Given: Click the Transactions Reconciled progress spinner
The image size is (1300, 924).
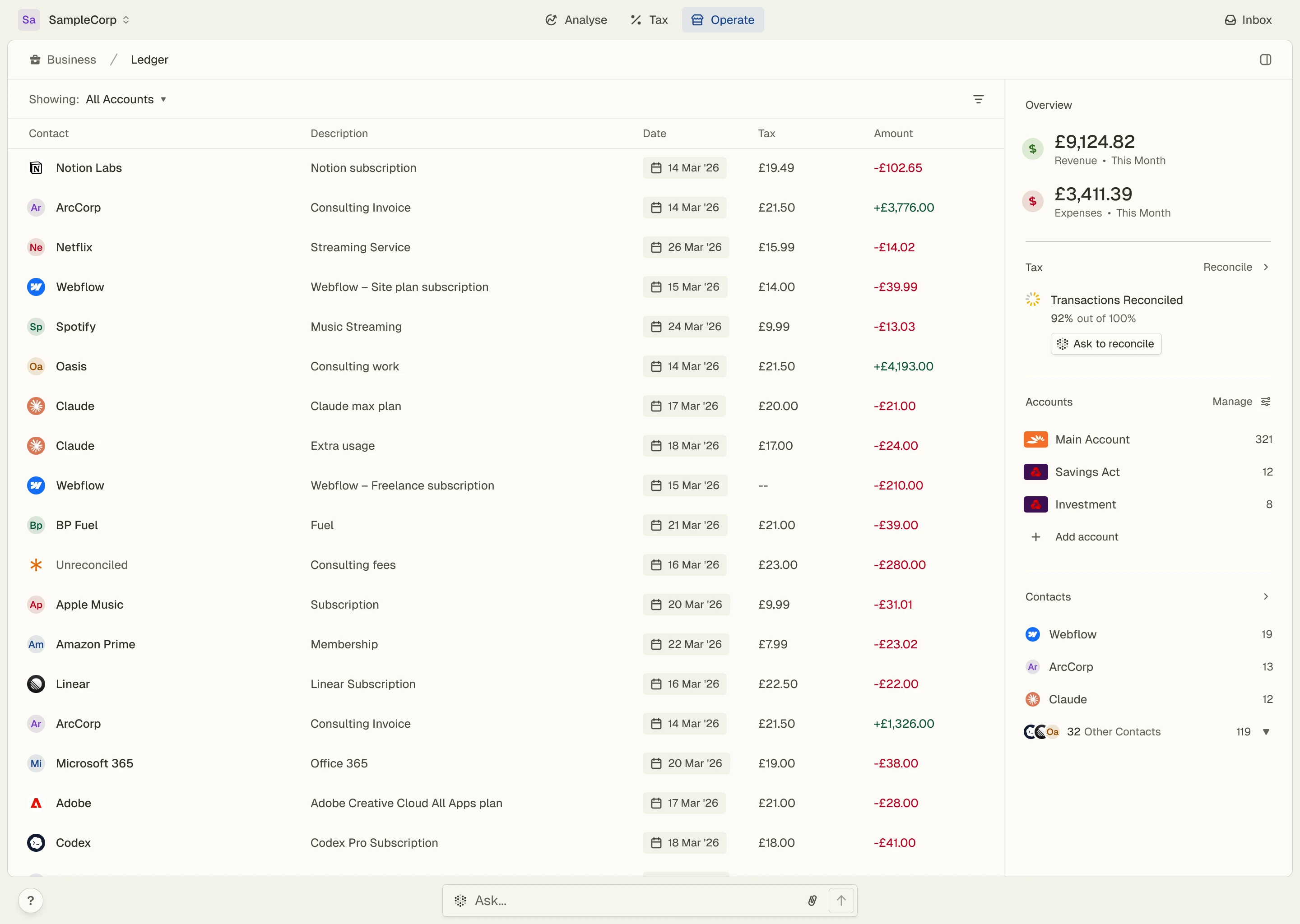Looking at the screenshot, I should (1032, 299).
